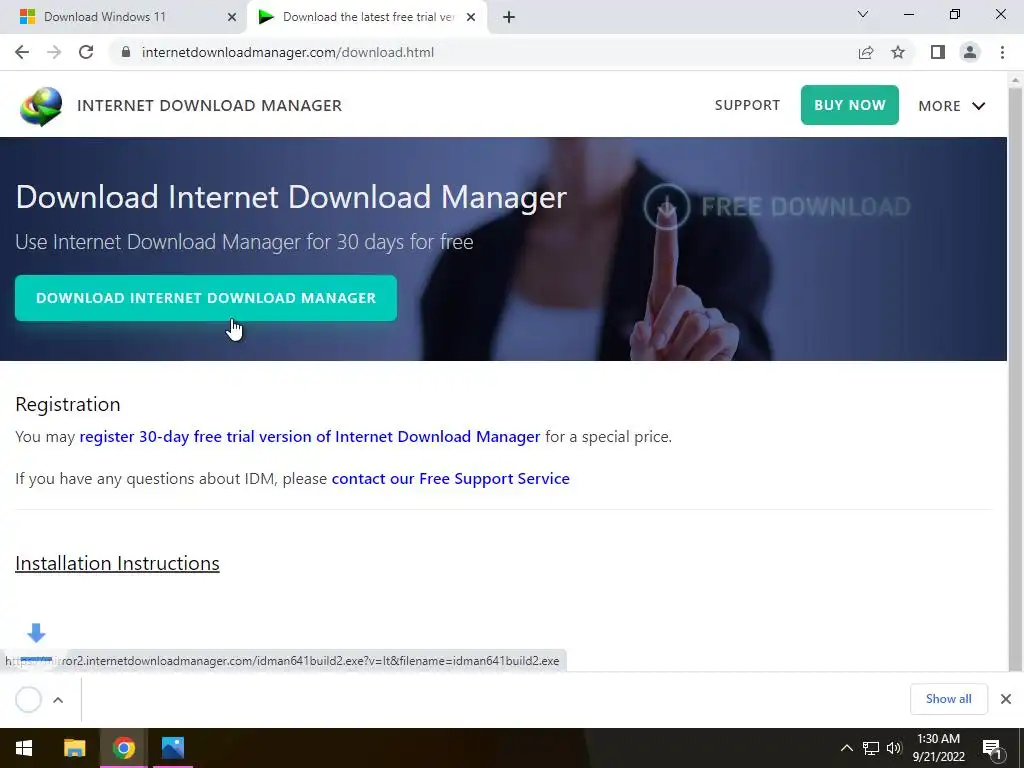Click the blue download arrow image
This screenshot has width=1024, height=768.
(x=37, y=633)
